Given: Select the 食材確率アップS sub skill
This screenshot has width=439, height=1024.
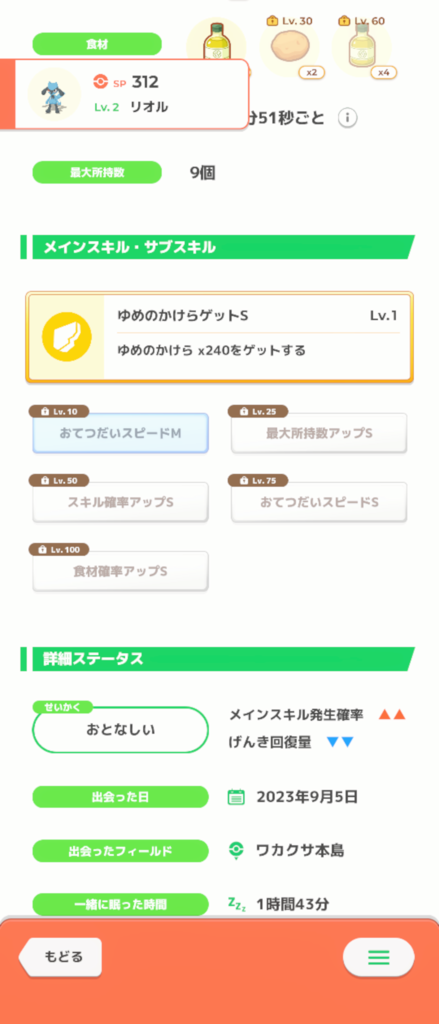Looking at the screenshot, I should [121, 571].
